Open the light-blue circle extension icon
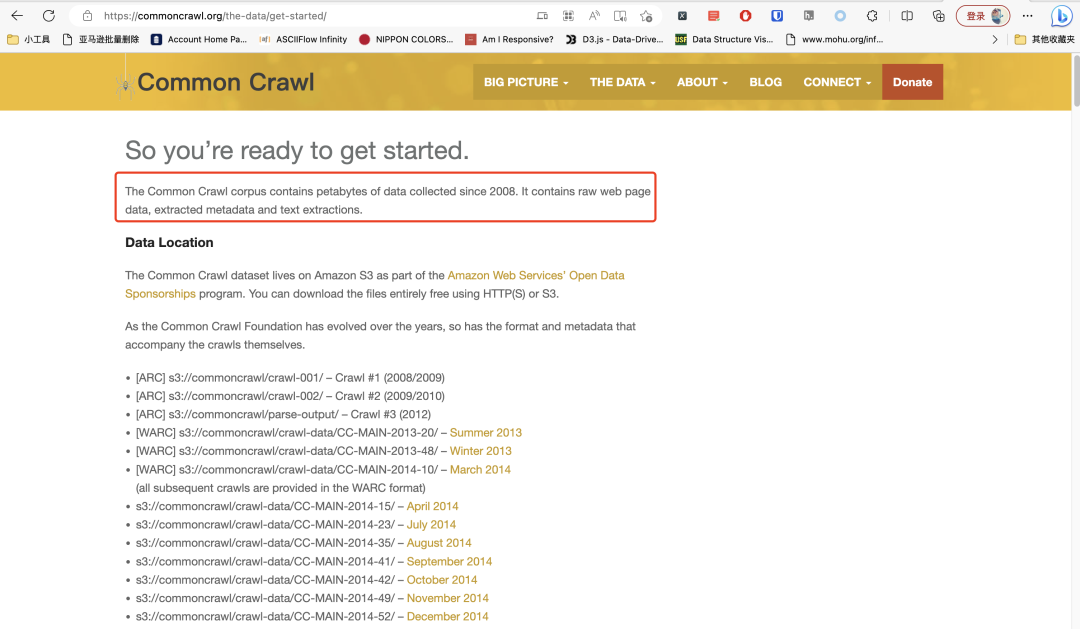Image resolution: width=1080 pixels, height=629 pixels. coord(840,16)
